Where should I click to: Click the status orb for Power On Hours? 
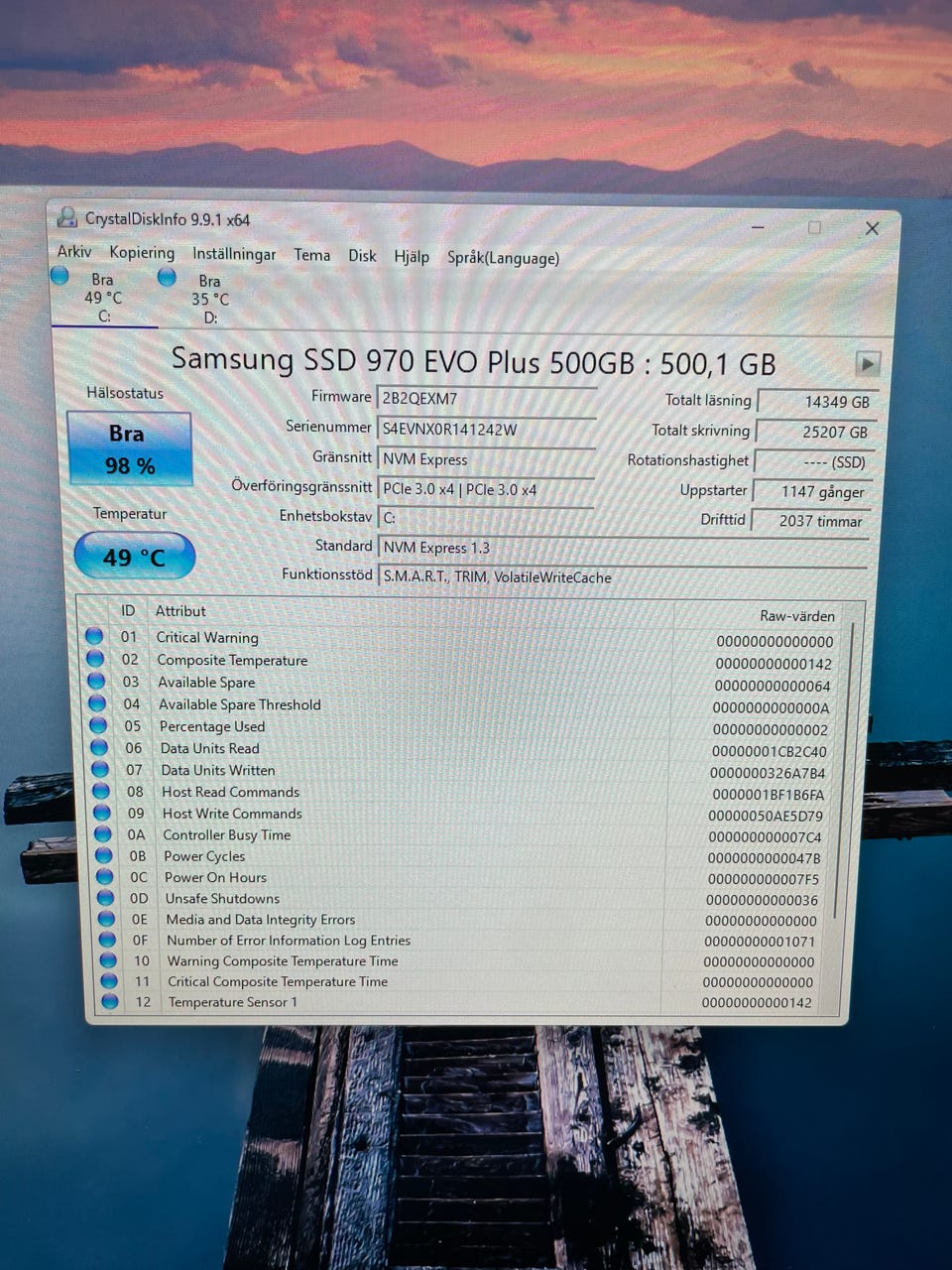(105, 877)
